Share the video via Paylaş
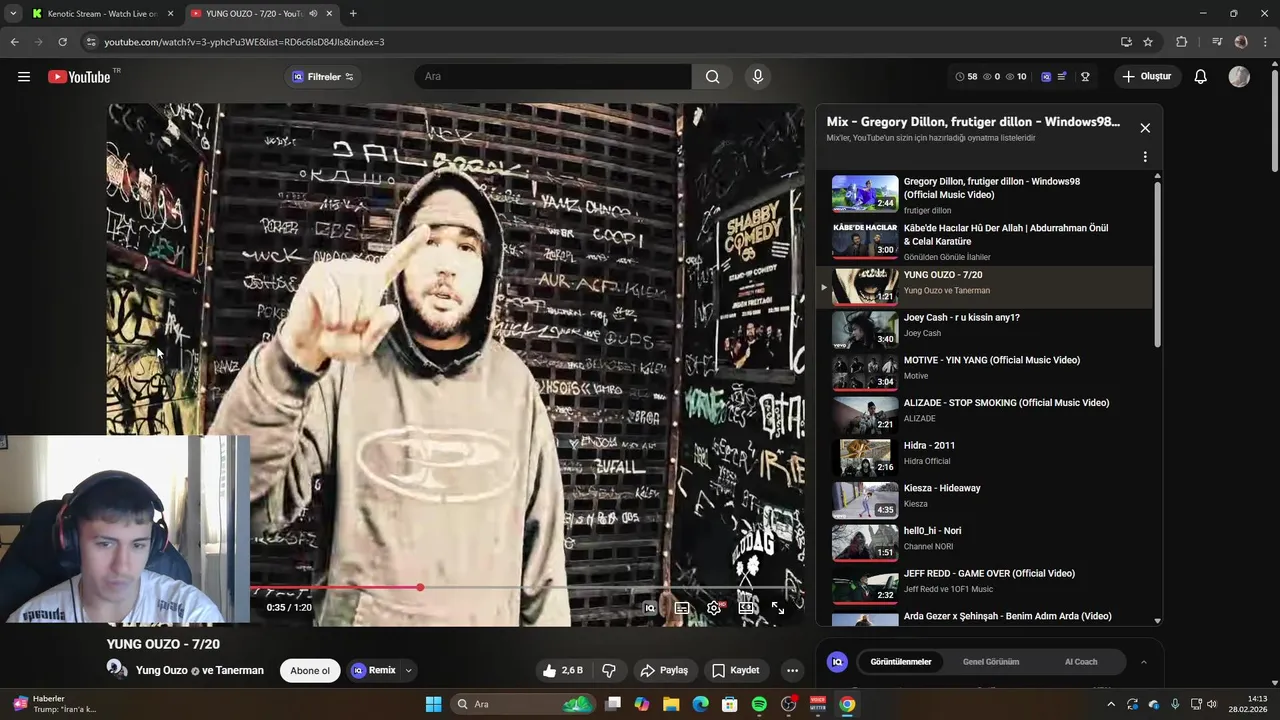1280x720 pixels. pos(664,670)
